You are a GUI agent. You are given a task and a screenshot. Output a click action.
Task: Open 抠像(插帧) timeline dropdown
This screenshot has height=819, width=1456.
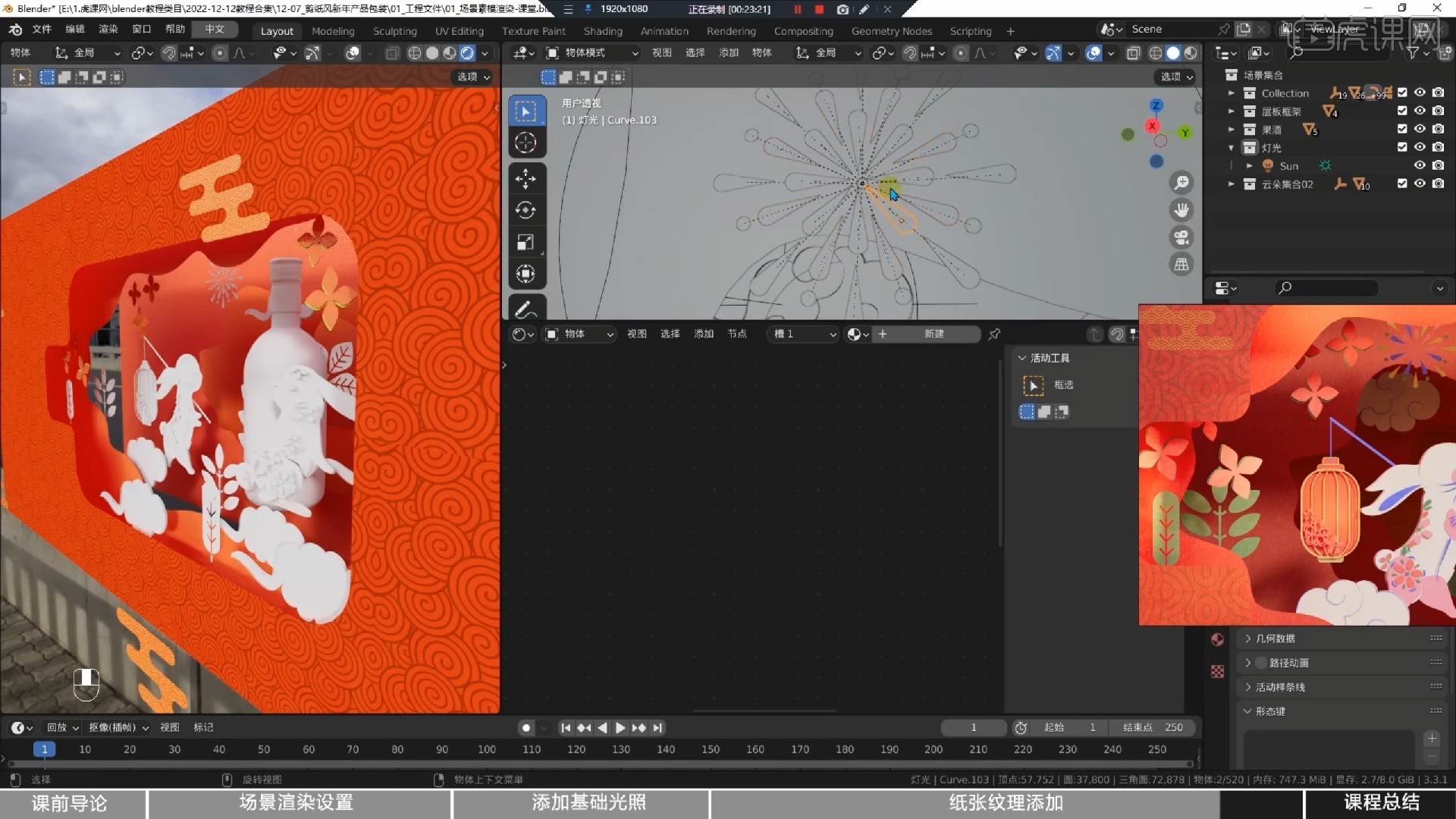coord(118,727)
